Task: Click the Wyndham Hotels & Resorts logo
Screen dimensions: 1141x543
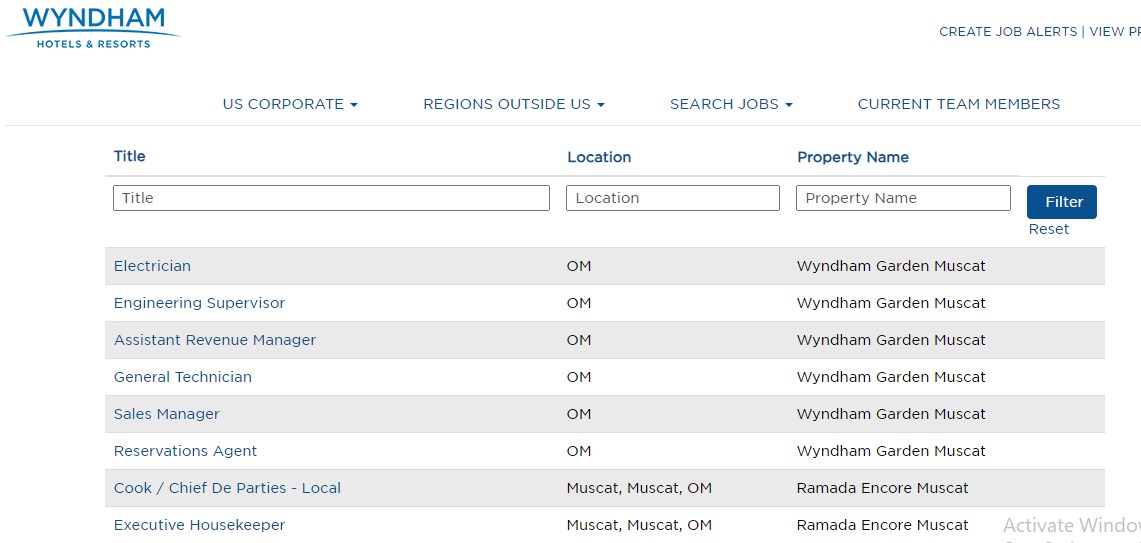Action: [x=93, y=26]
